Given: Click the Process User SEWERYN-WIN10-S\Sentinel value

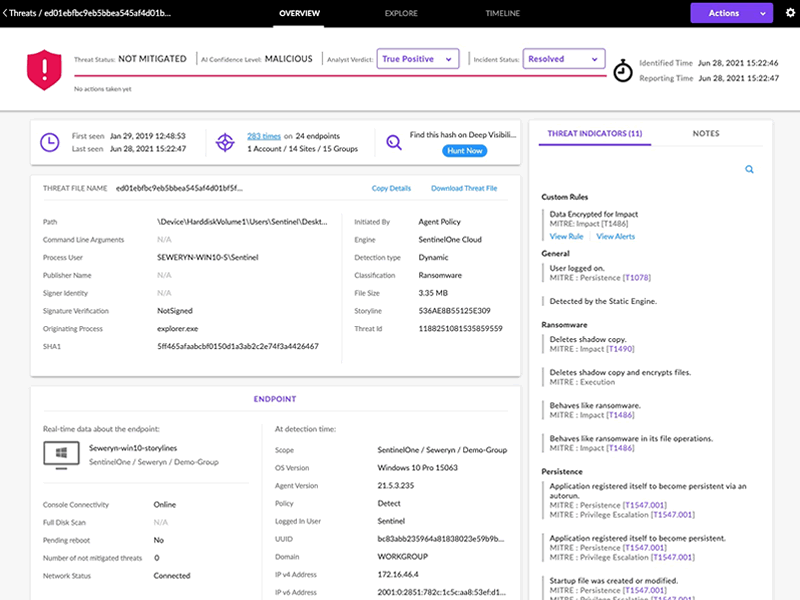Looking at the screenshot, I should pyautogui.click(x=208, y=257).
